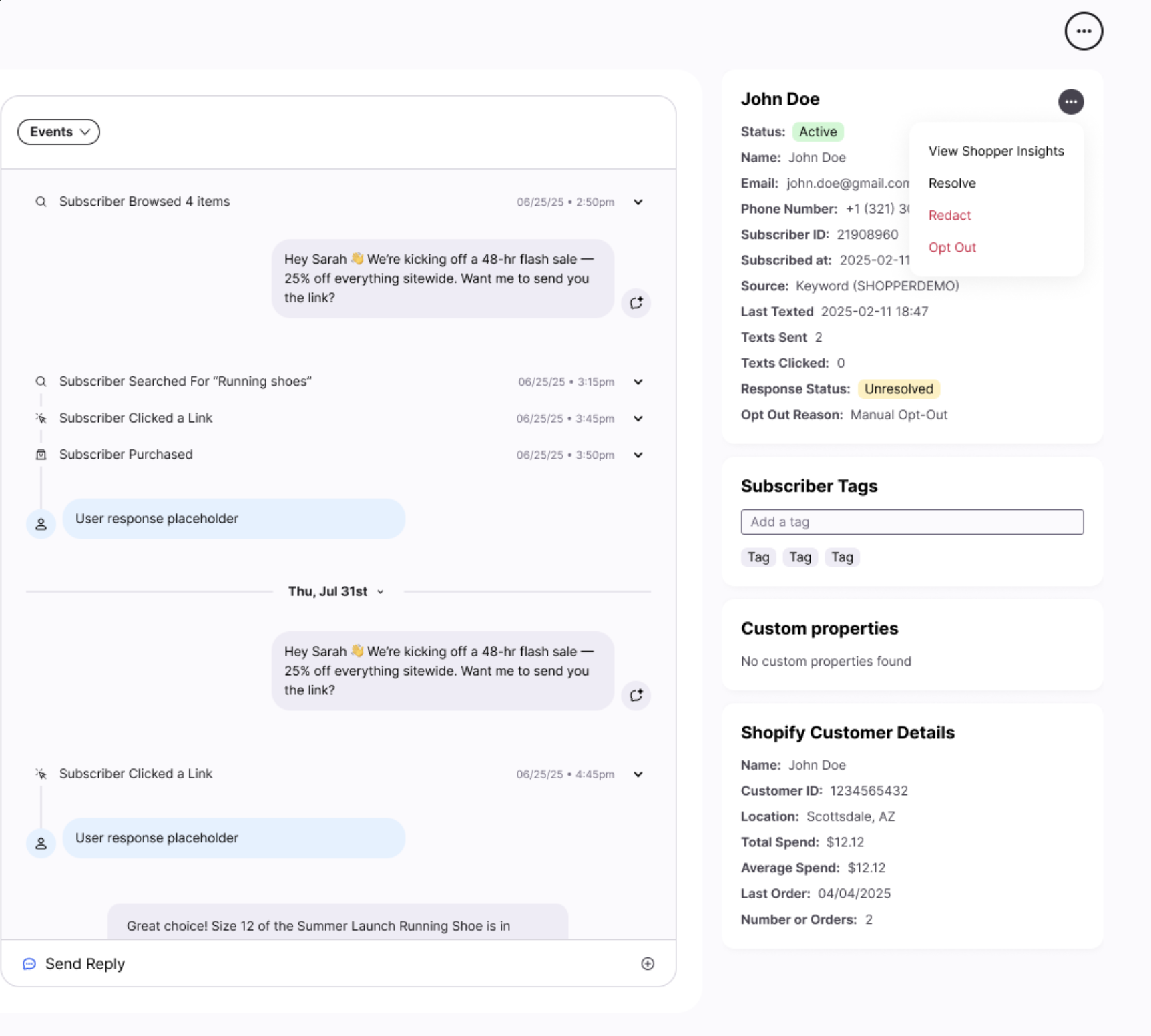Open the Events filter dropdown
The height and width of the screenshot is (1036, 1151).
(59, 132)
